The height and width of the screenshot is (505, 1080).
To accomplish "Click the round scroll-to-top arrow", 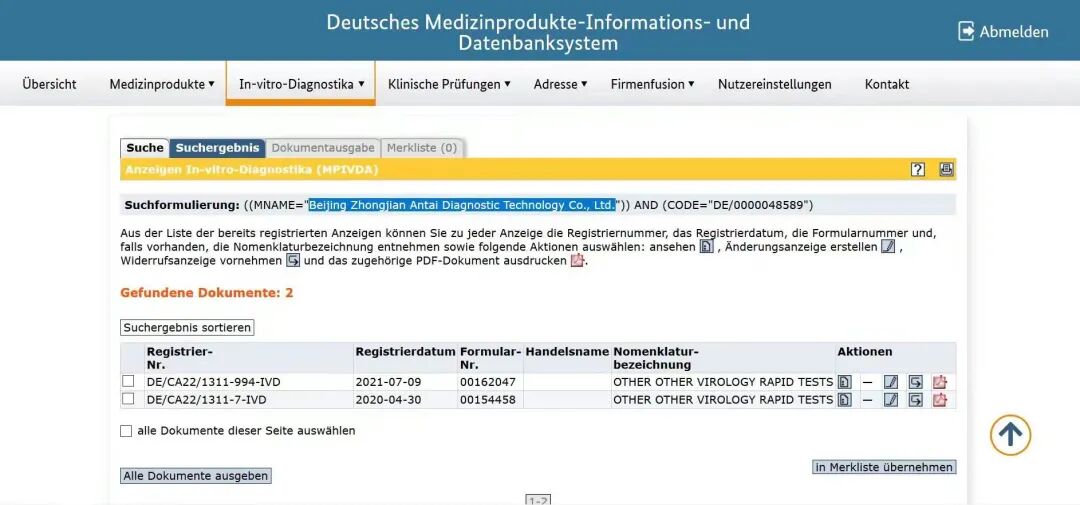I will click(1010, 435).
